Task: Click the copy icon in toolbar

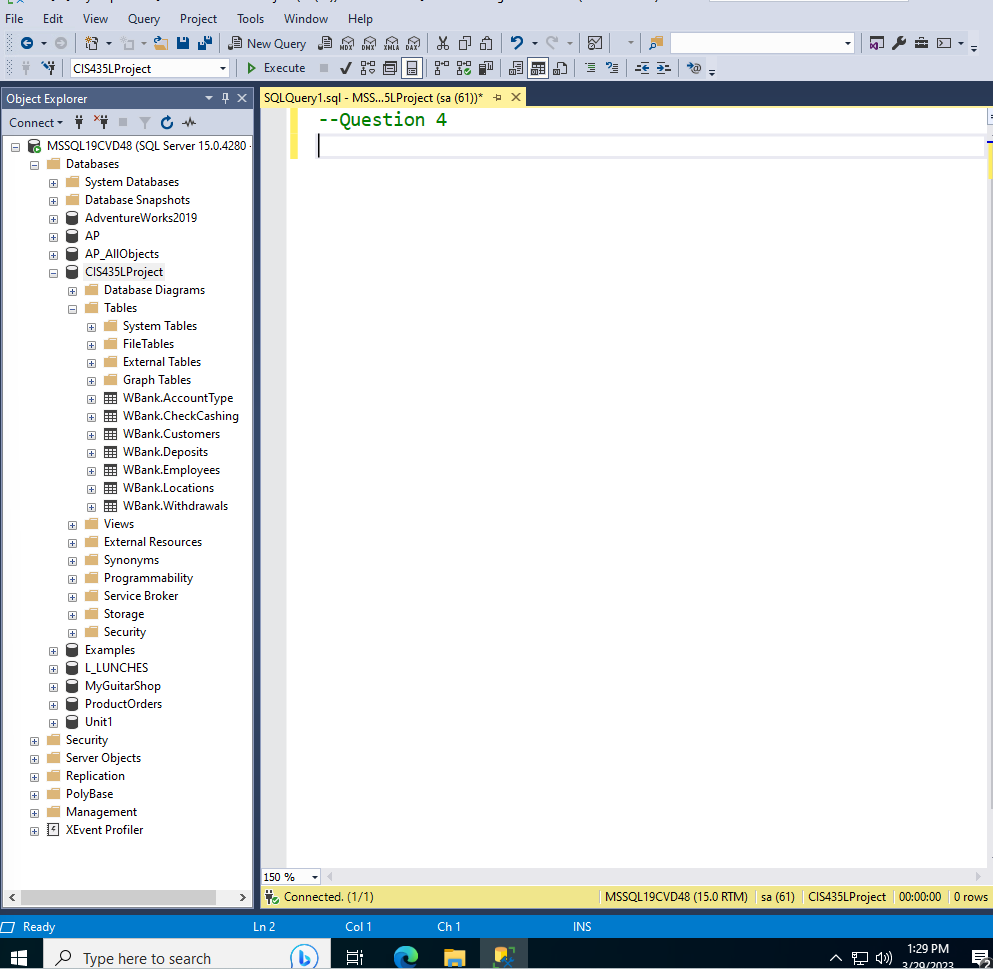Action: pos(465,43)
